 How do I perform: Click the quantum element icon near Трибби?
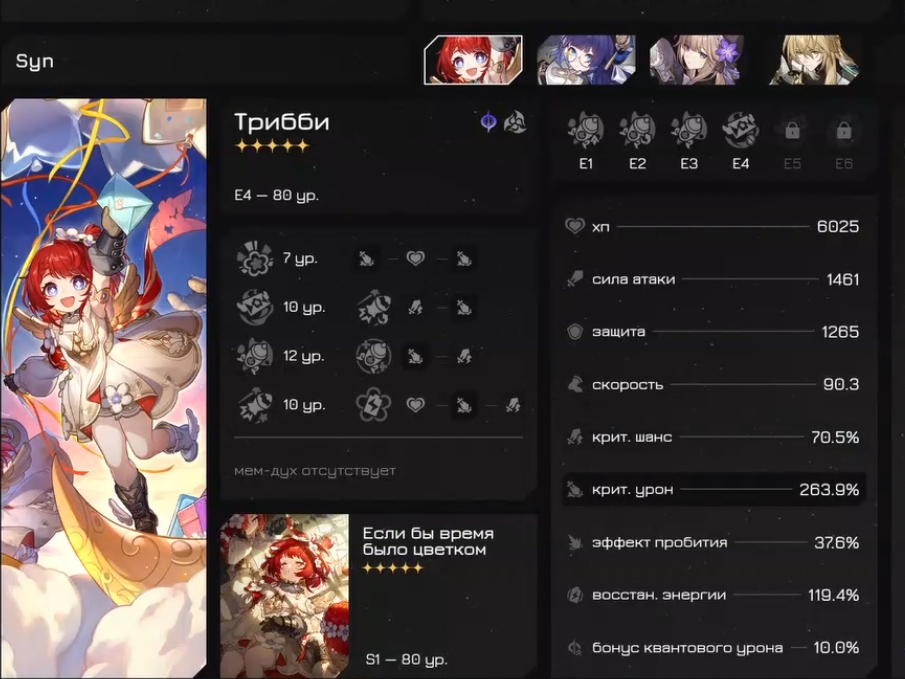[488, 122]
